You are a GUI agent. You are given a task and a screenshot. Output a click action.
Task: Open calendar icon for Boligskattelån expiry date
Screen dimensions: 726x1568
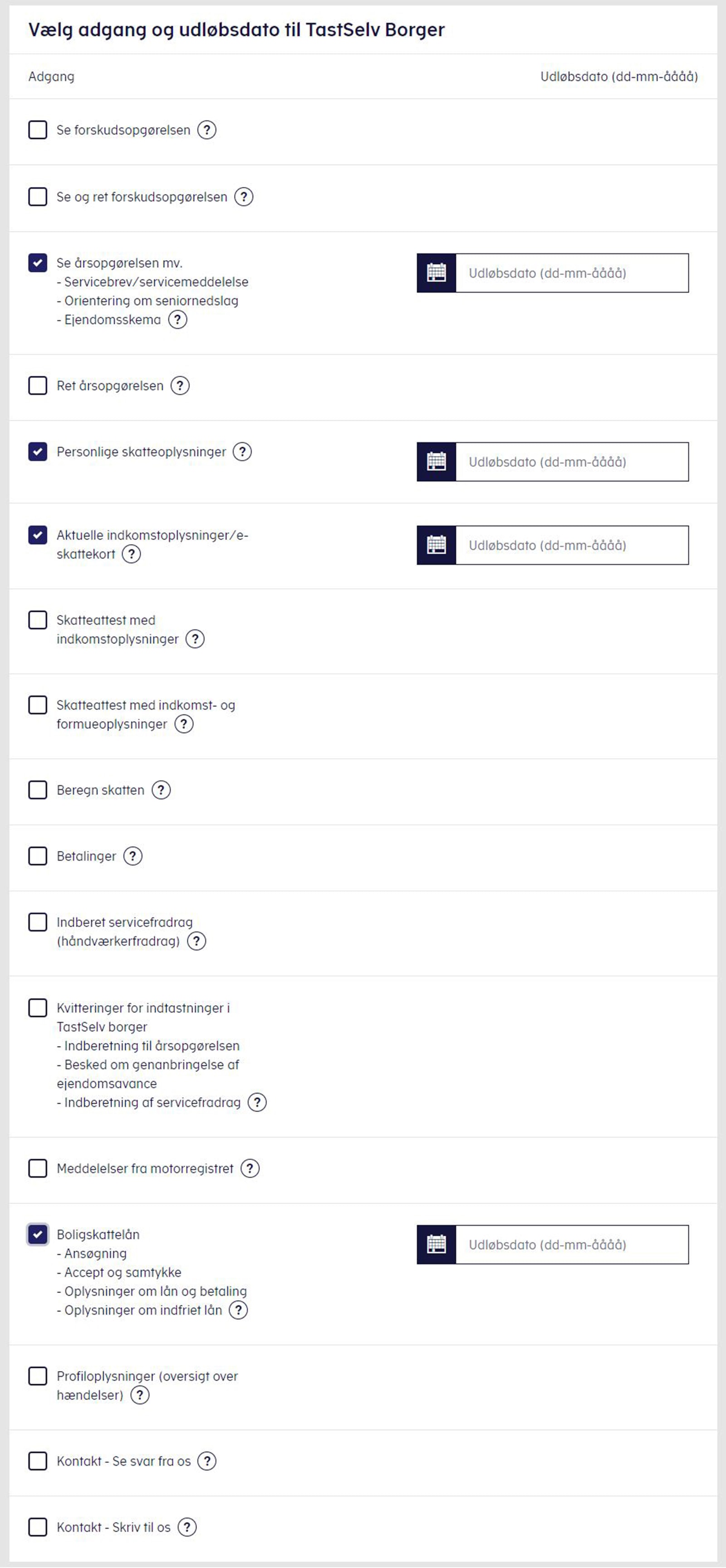[437, 1244]
